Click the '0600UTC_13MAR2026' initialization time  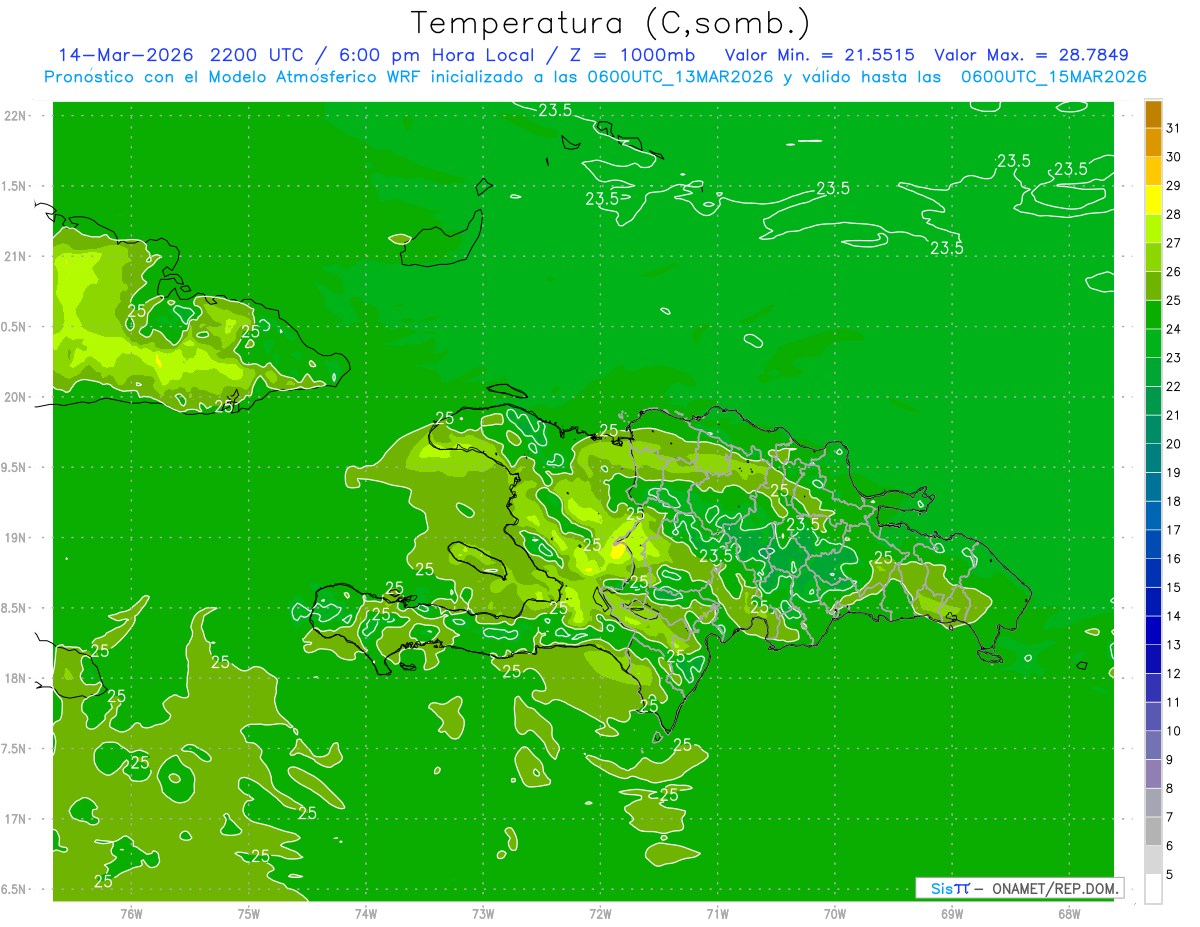pyautogui.click(x=680, y=77)
